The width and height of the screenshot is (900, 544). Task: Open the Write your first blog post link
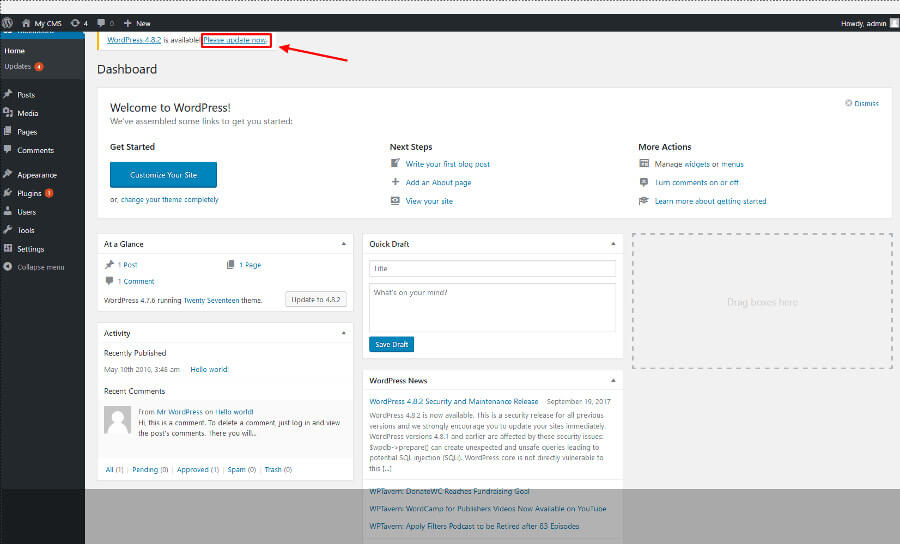point(448,164)
